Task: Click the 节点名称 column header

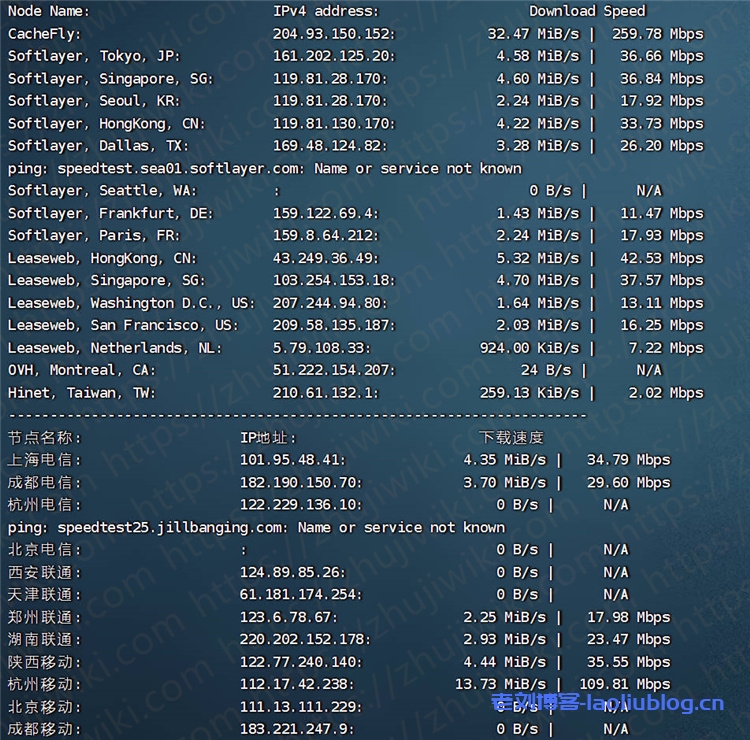Action: tap(45, 437)
